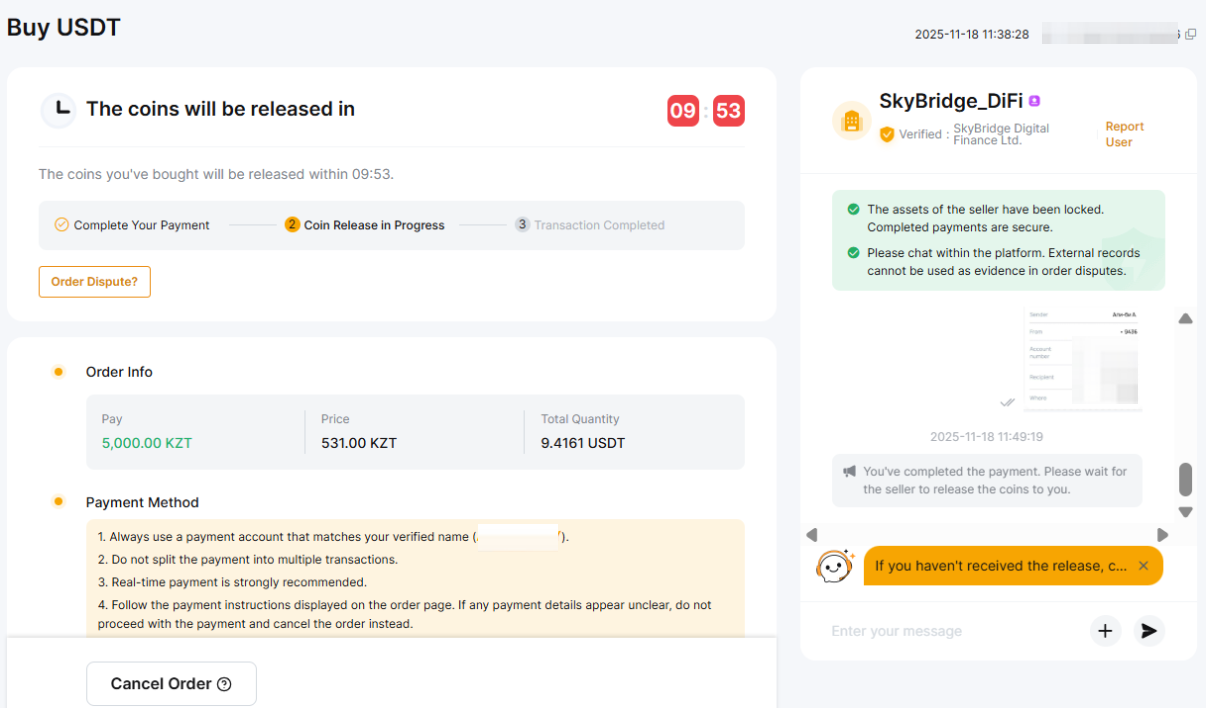The width and height of the screenshot is (1206, 714).
Task: Open the payment receipt image in chat
Action: pos(1084,359)
